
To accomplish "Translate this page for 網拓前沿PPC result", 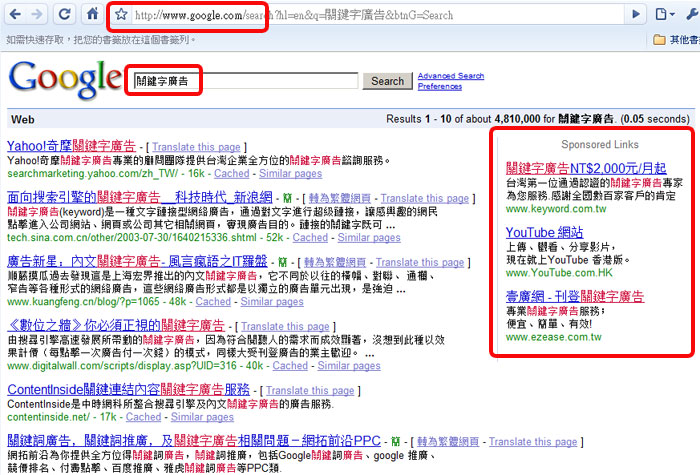I will click(x=533, y=442).
